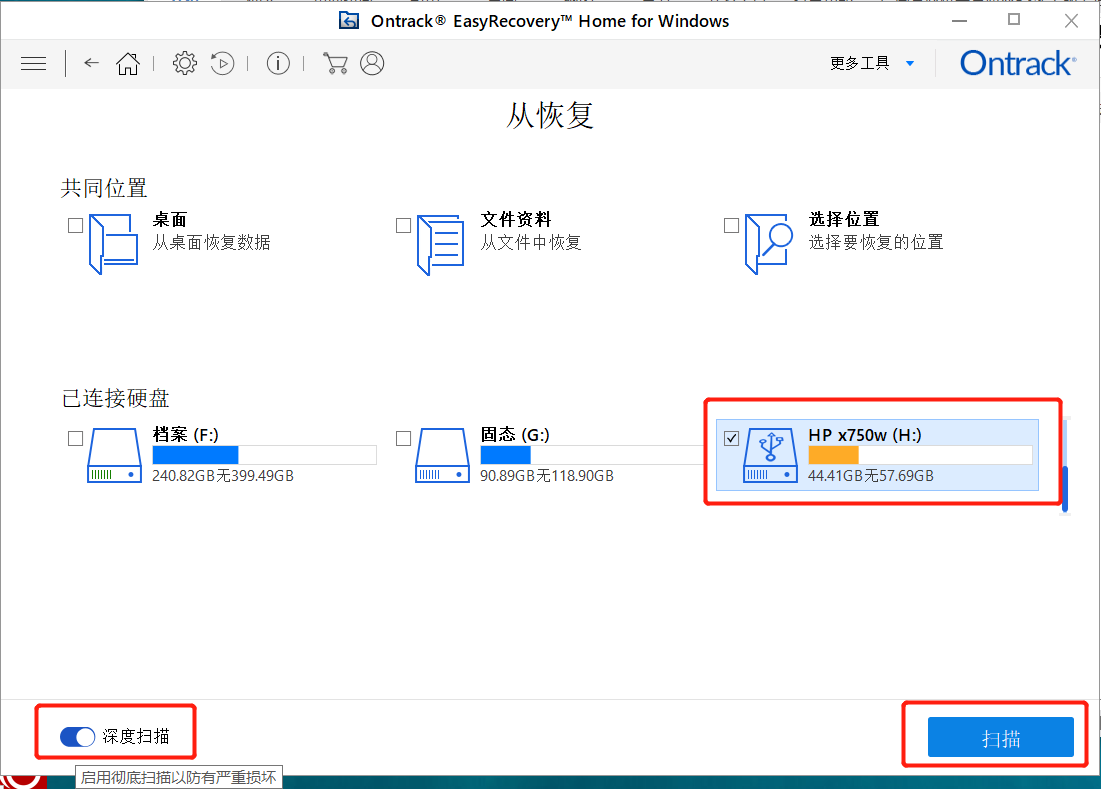Click the 桌面 title text
The height and width of the screenshot is (789, 1101).
(170, 220)
